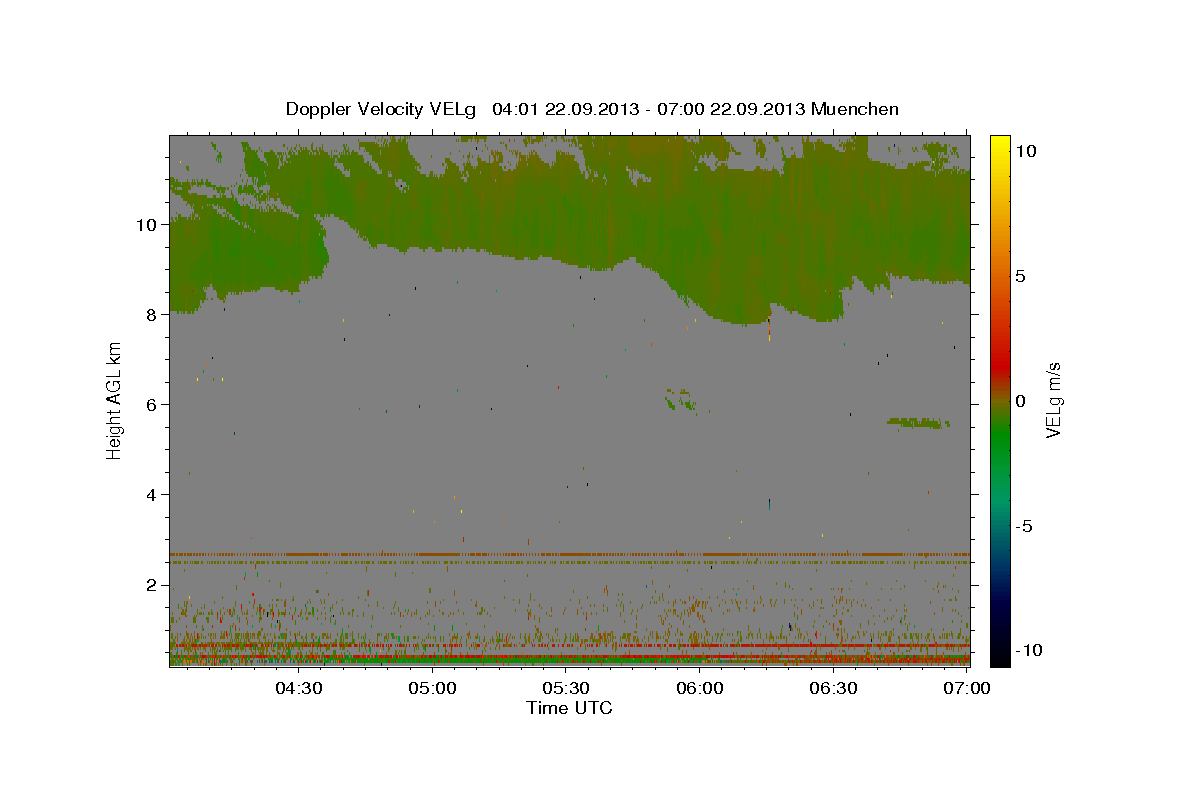Click the height tick label 2

pyautogui.click(x=152, y=584)
